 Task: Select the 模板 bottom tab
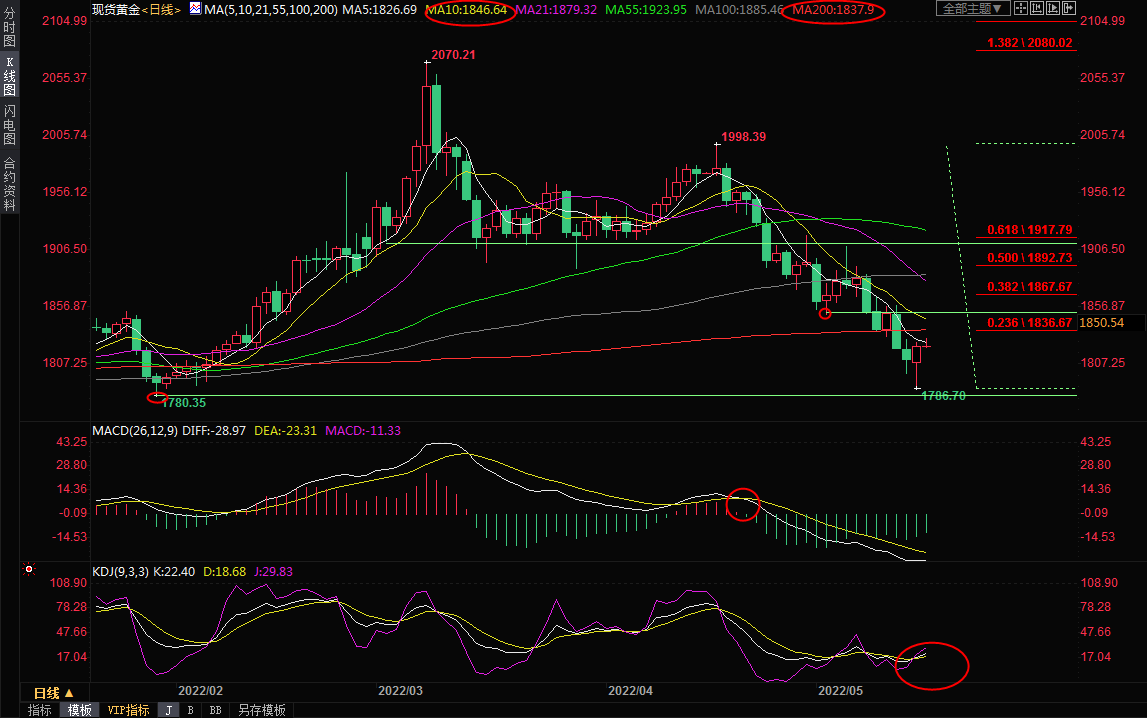pos(79,710)
